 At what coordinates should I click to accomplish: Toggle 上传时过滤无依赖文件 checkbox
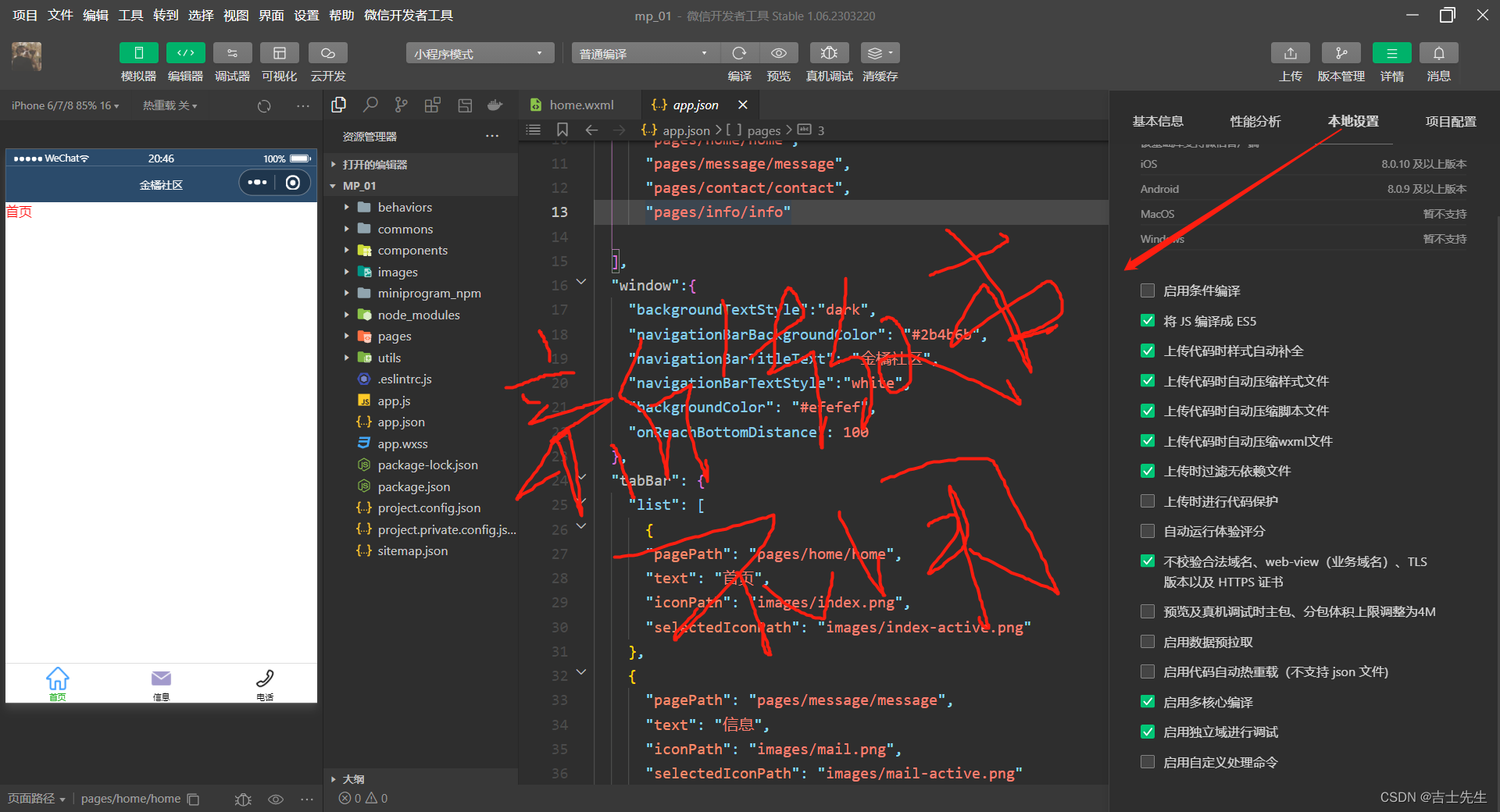click(x=1148, y=471)
